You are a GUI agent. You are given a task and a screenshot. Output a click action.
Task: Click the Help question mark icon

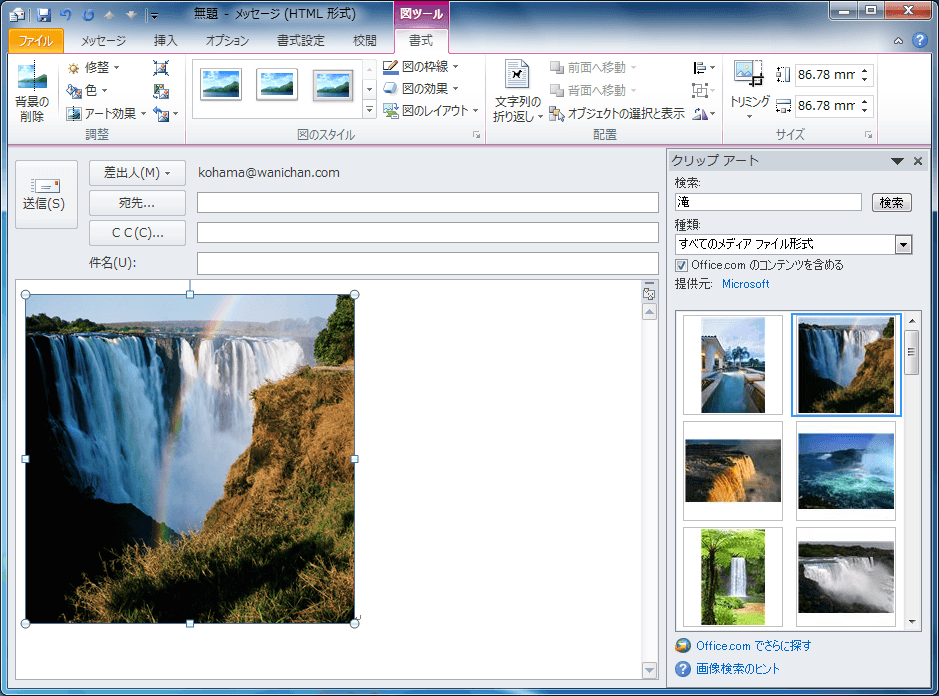coord(920,40)
